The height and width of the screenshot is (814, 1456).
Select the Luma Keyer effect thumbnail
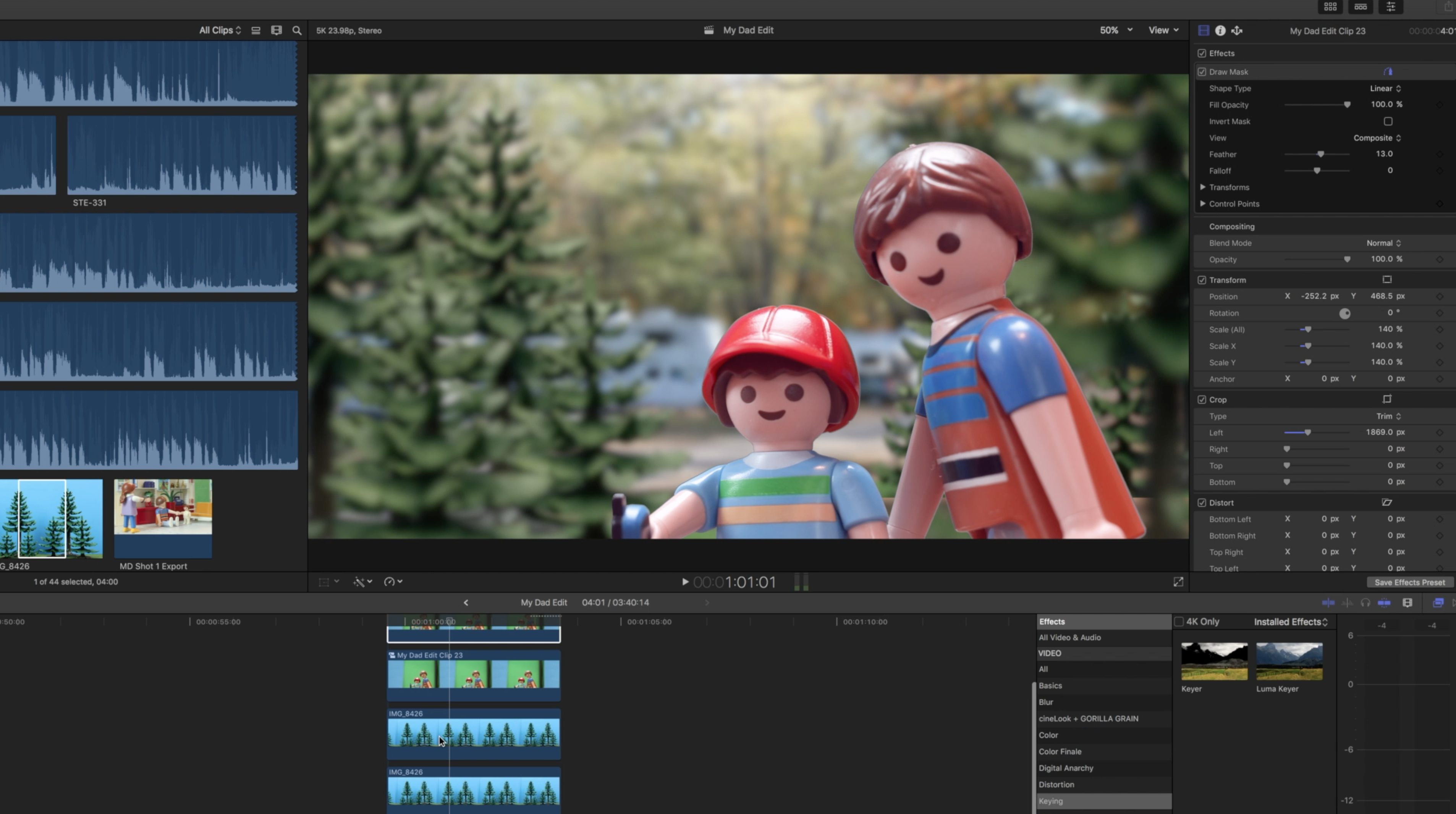[x=1289, y=662]
